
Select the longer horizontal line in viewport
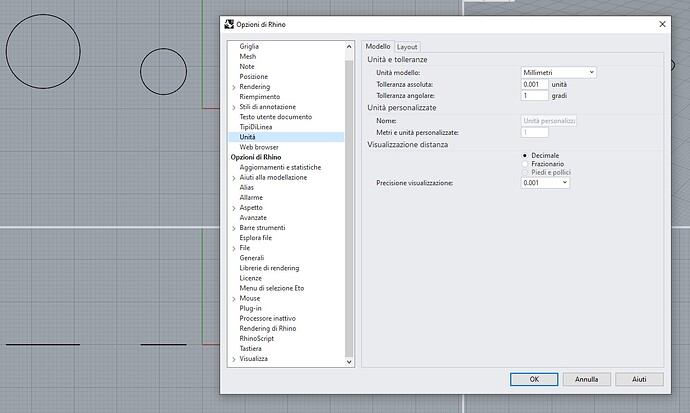43,344
